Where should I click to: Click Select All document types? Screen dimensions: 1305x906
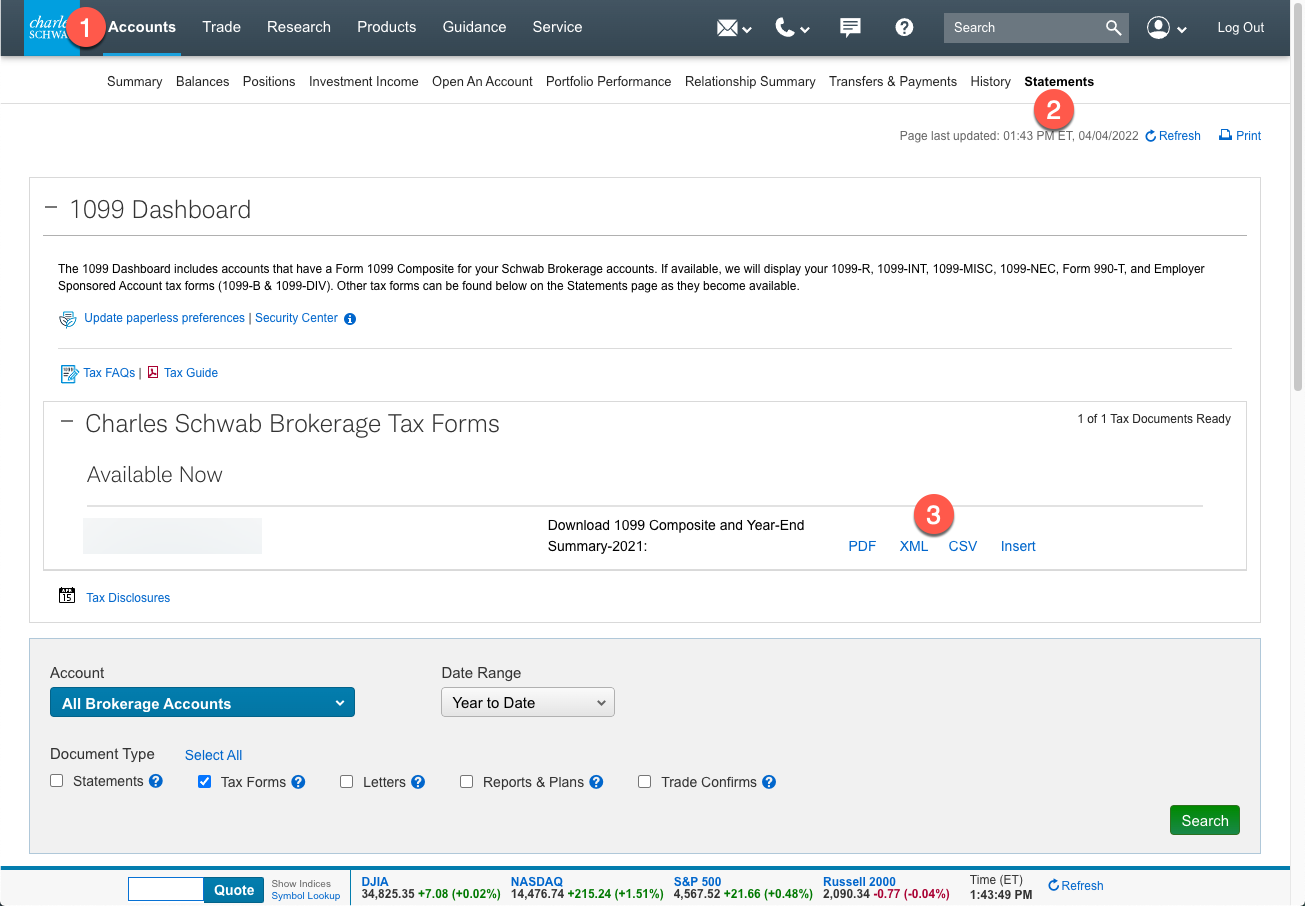tap(213, 755)
